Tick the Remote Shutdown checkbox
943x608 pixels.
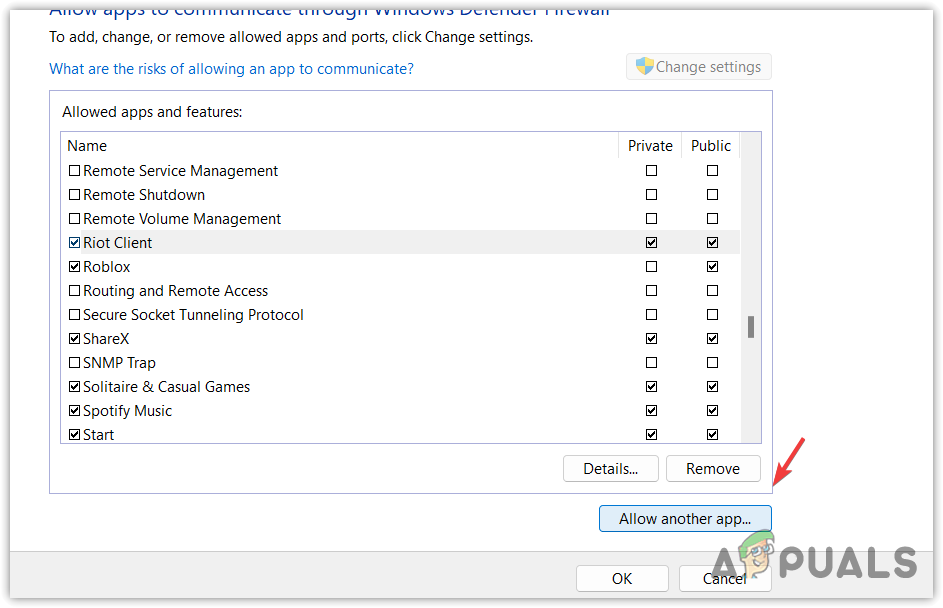pos(74,195)
